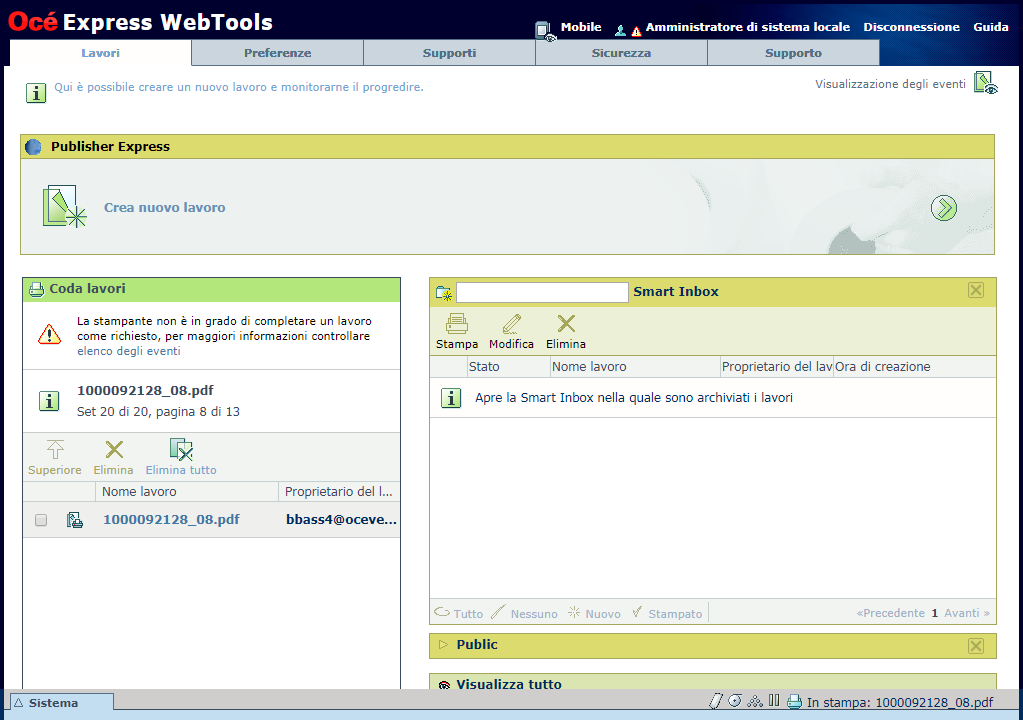This screenshot has height=720, width=1023.
Task: Go to Precedente page in Smart Inbox
Action: tap(891, 613)
